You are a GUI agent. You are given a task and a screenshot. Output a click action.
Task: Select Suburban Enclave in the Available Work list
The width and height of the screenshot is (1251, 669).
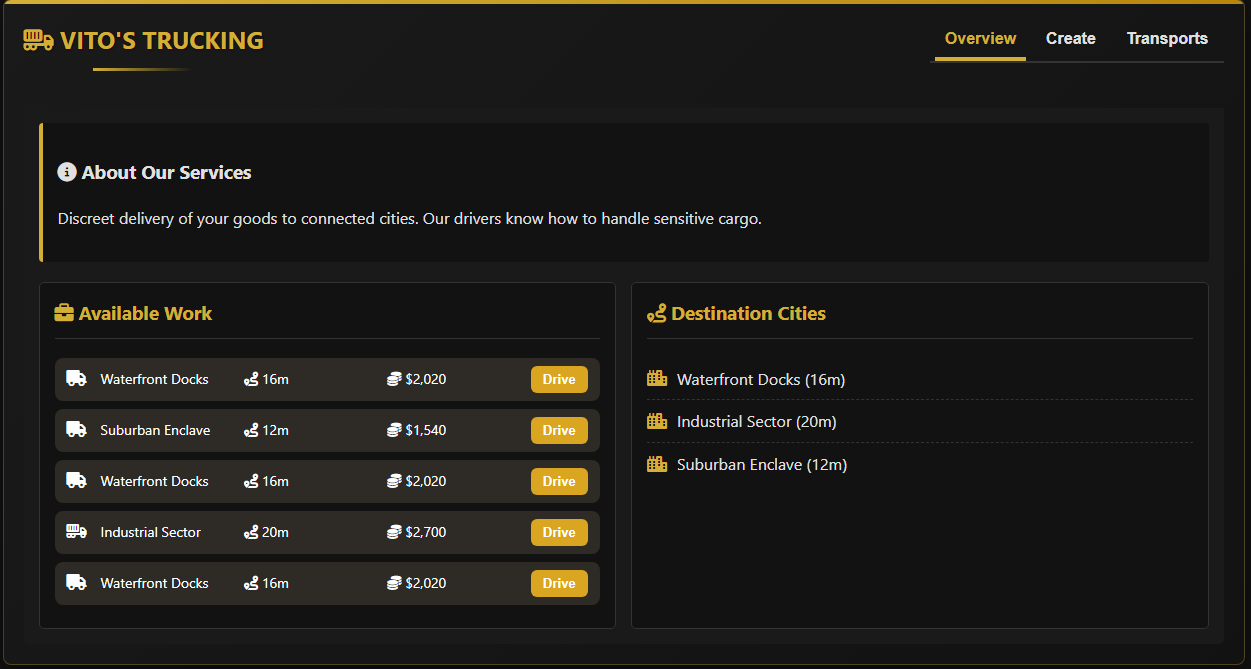pyautogui.click(x=155, y=430)
